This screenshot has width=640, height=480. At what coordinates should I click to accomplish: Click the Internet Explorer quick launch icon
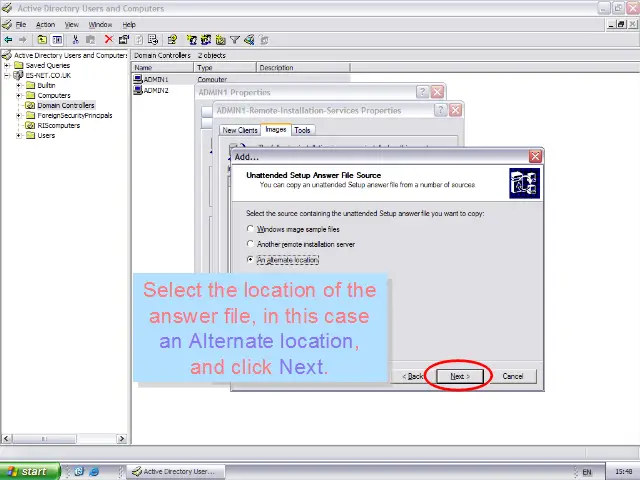[x=94, y=471]
